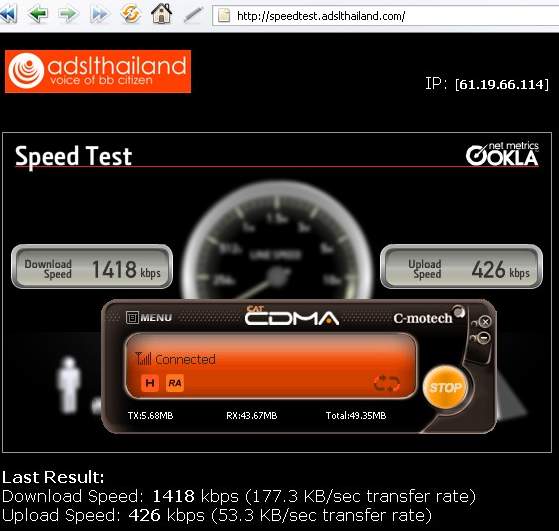Click the browser forward arrow icon
The width and height of the screenshot is (559, 531).
(68, 14)
